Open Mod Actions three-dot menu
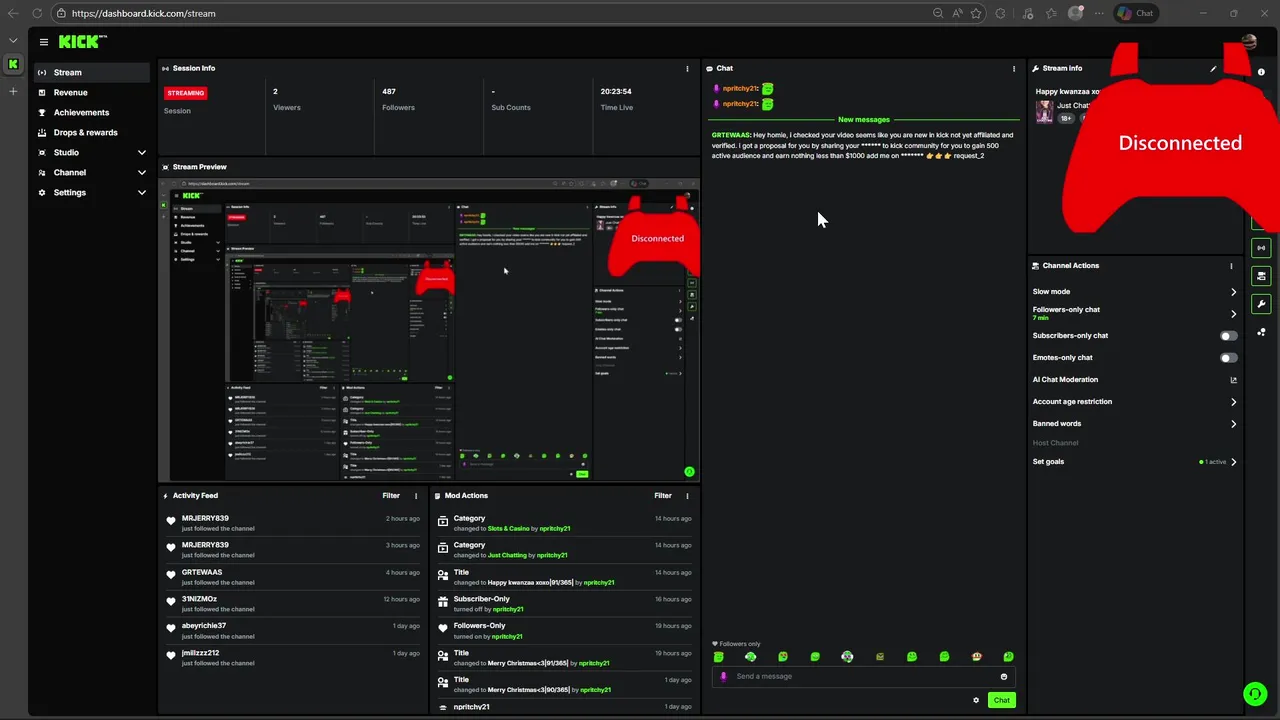Screen dimensions: 1280x720 click(687, 496)
